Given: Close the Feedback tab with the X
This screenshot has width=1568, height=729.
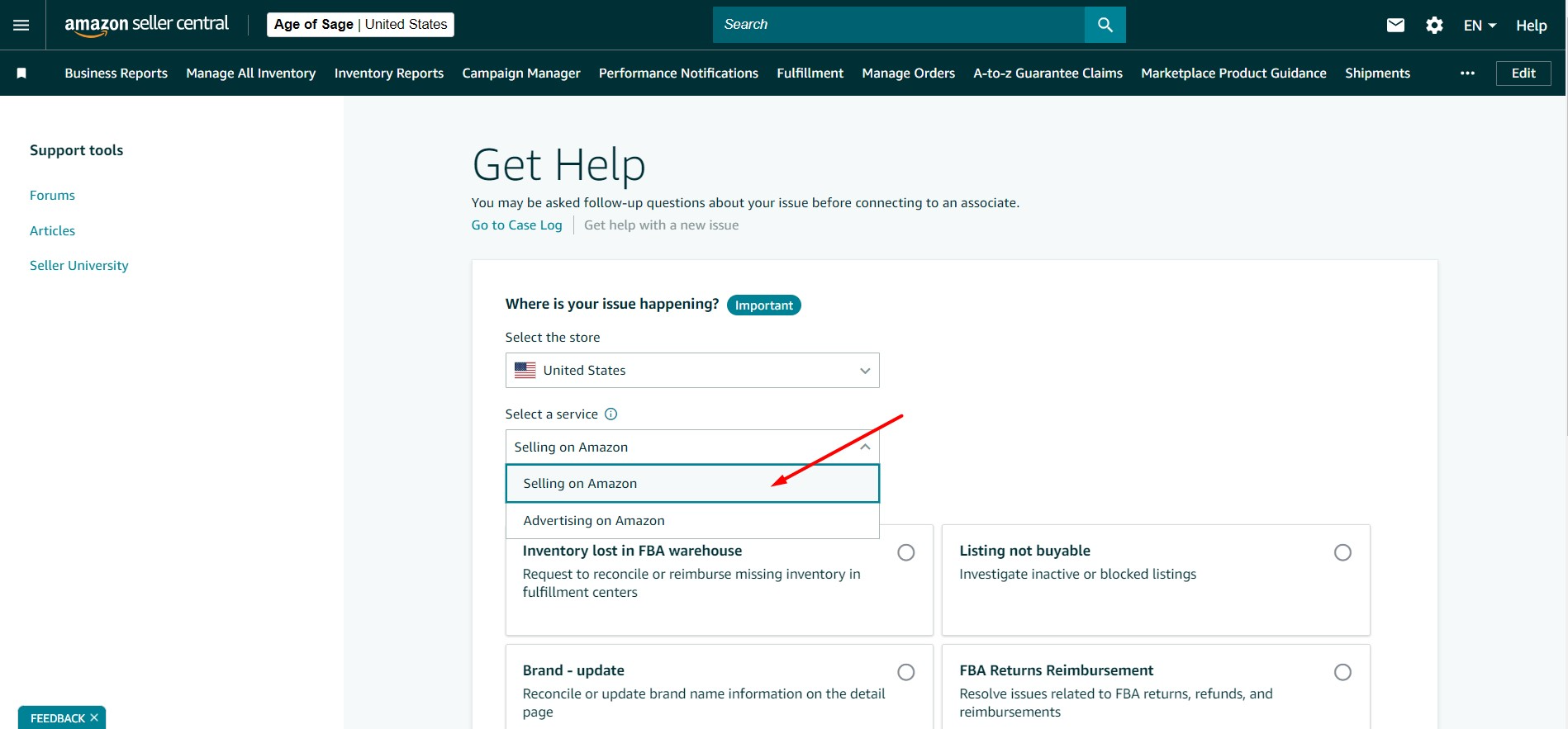Looking at the screenshot, I should pyautogui.click(x=94, y=717).
